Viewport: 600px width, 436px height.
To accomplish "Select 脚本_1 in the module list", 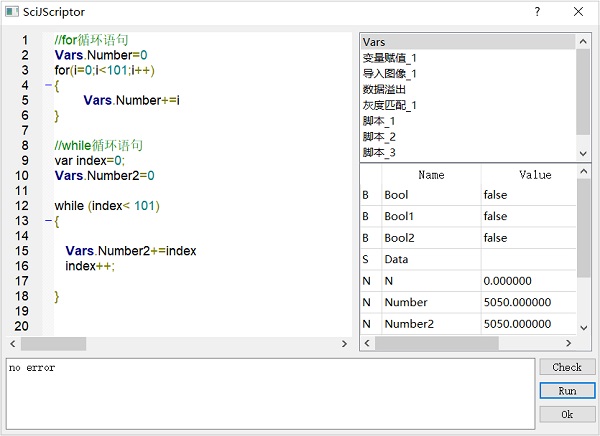I will [x=468, y=121].
